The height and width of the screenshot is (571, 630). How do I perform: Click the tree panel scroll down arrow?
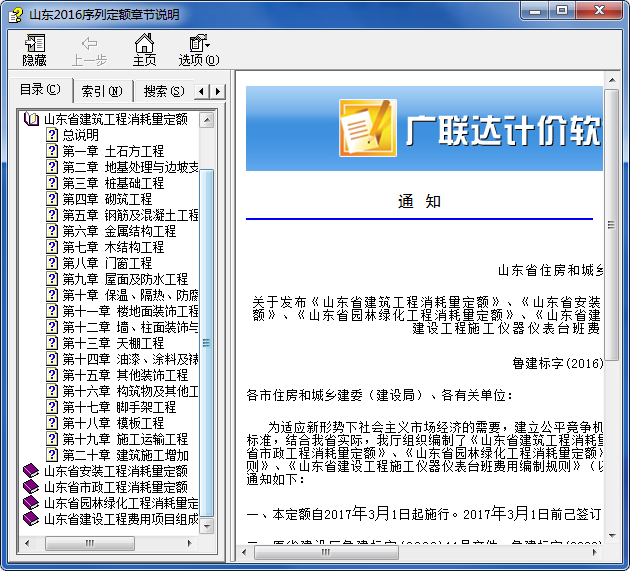point(207,526)
